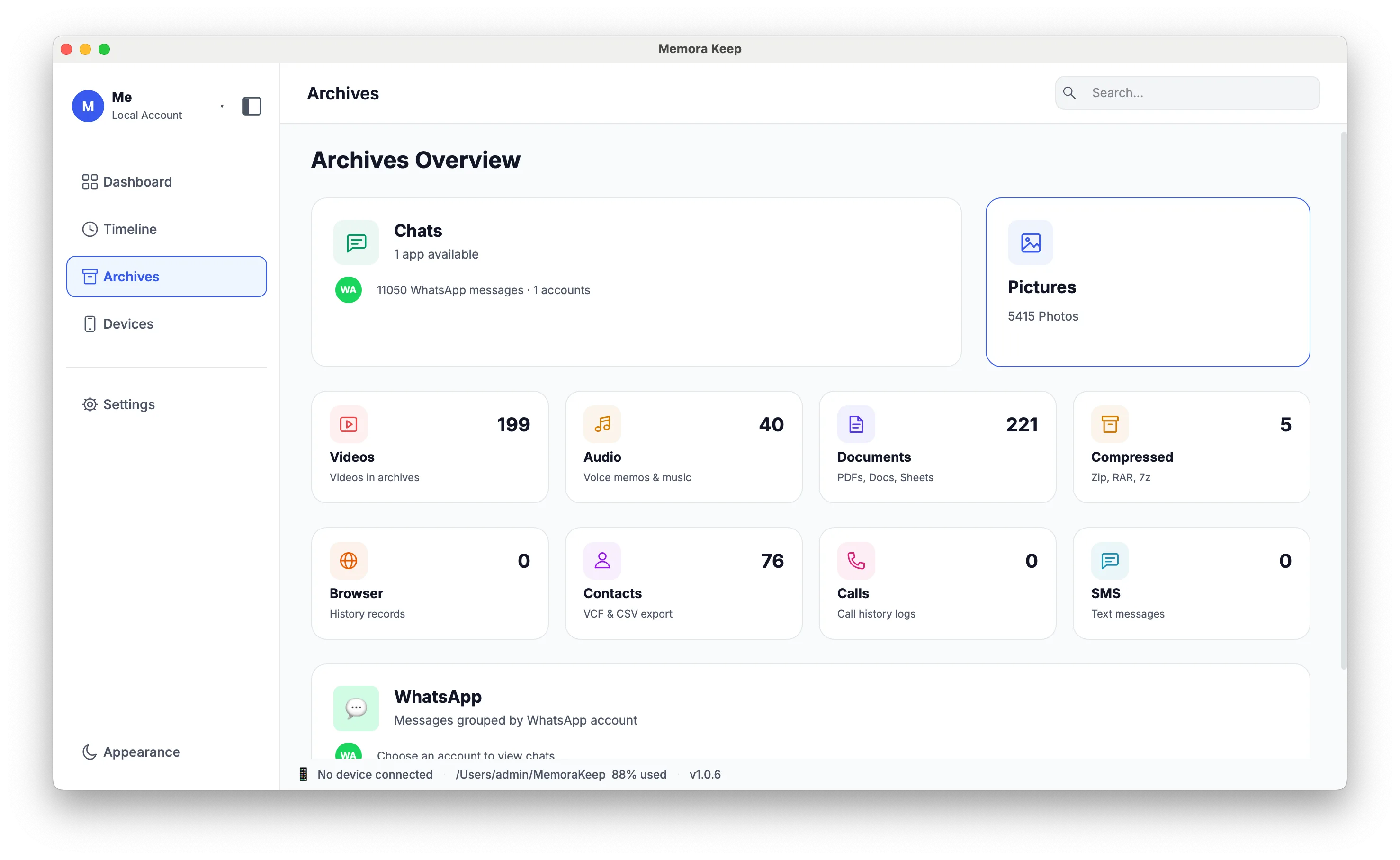Click the Calls phone icon
Image resolution: width=1400 pixels, height=860 pixels.
(856, 560)
